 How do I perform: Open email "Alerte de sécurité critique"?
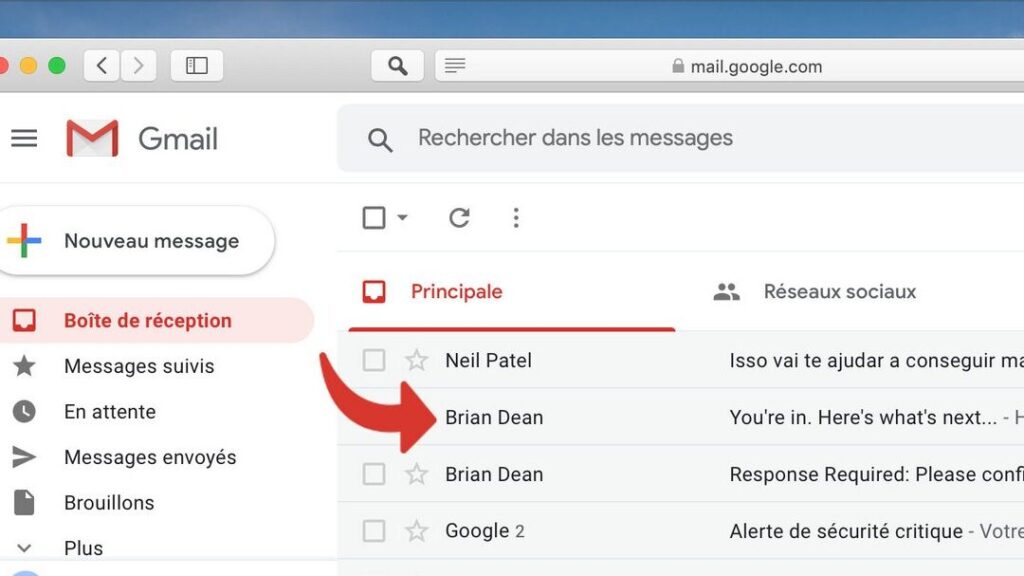[x=846, y=531]
